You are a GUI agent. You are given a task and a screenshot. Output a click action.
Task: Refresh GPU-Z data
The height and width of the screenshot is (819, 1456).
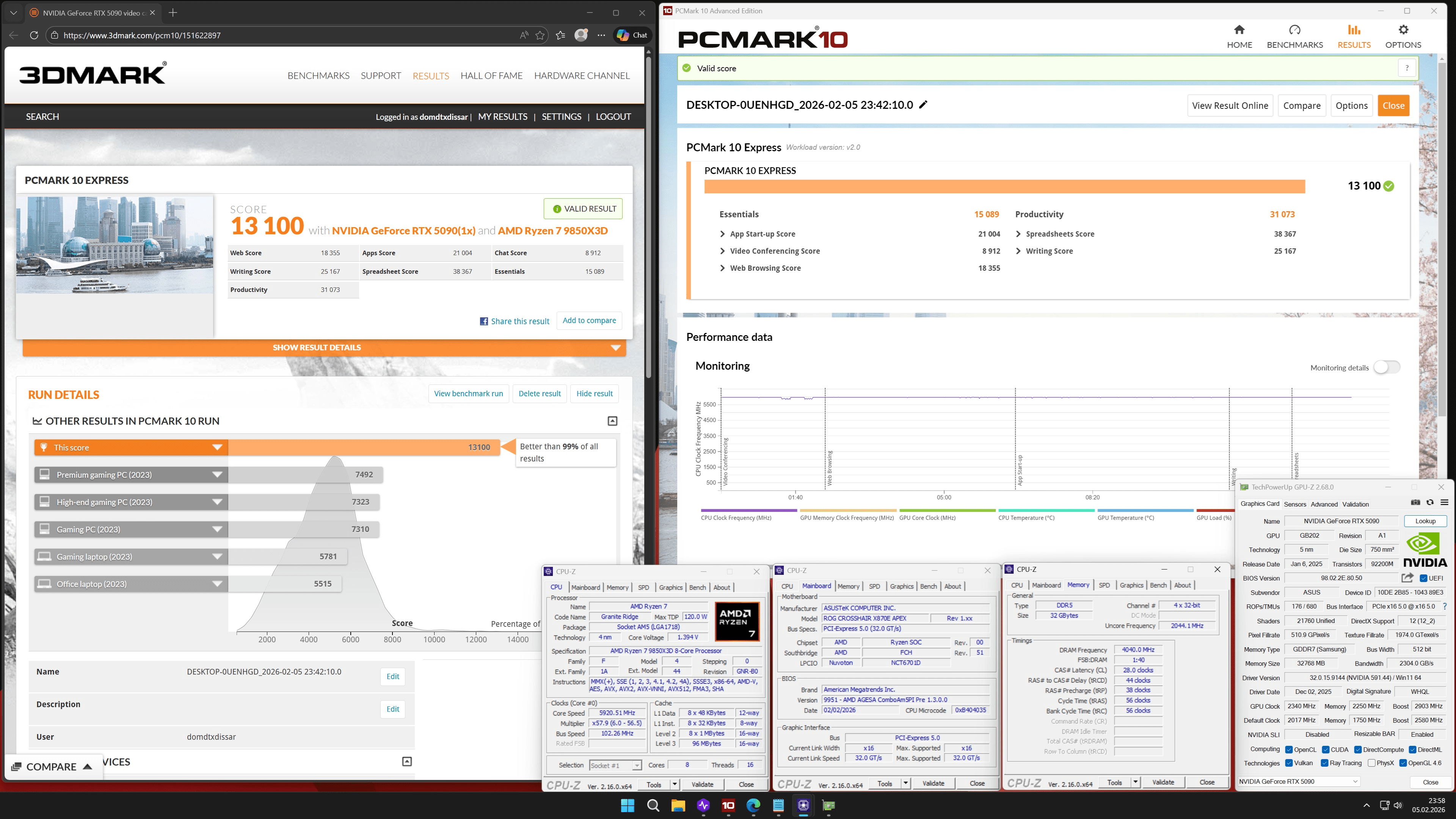[1430, 502]
